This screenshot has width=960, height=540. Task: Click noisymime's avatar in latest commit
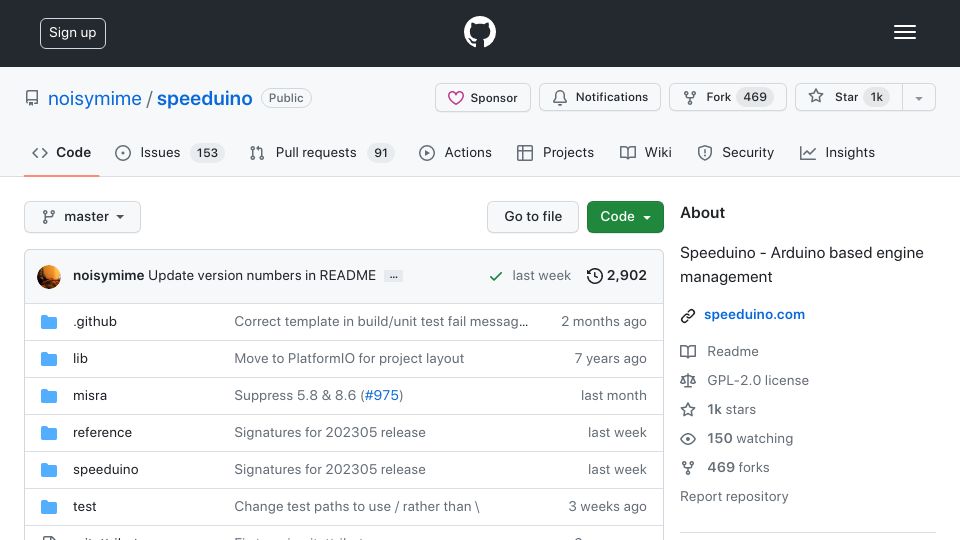[x=49, y=276]
